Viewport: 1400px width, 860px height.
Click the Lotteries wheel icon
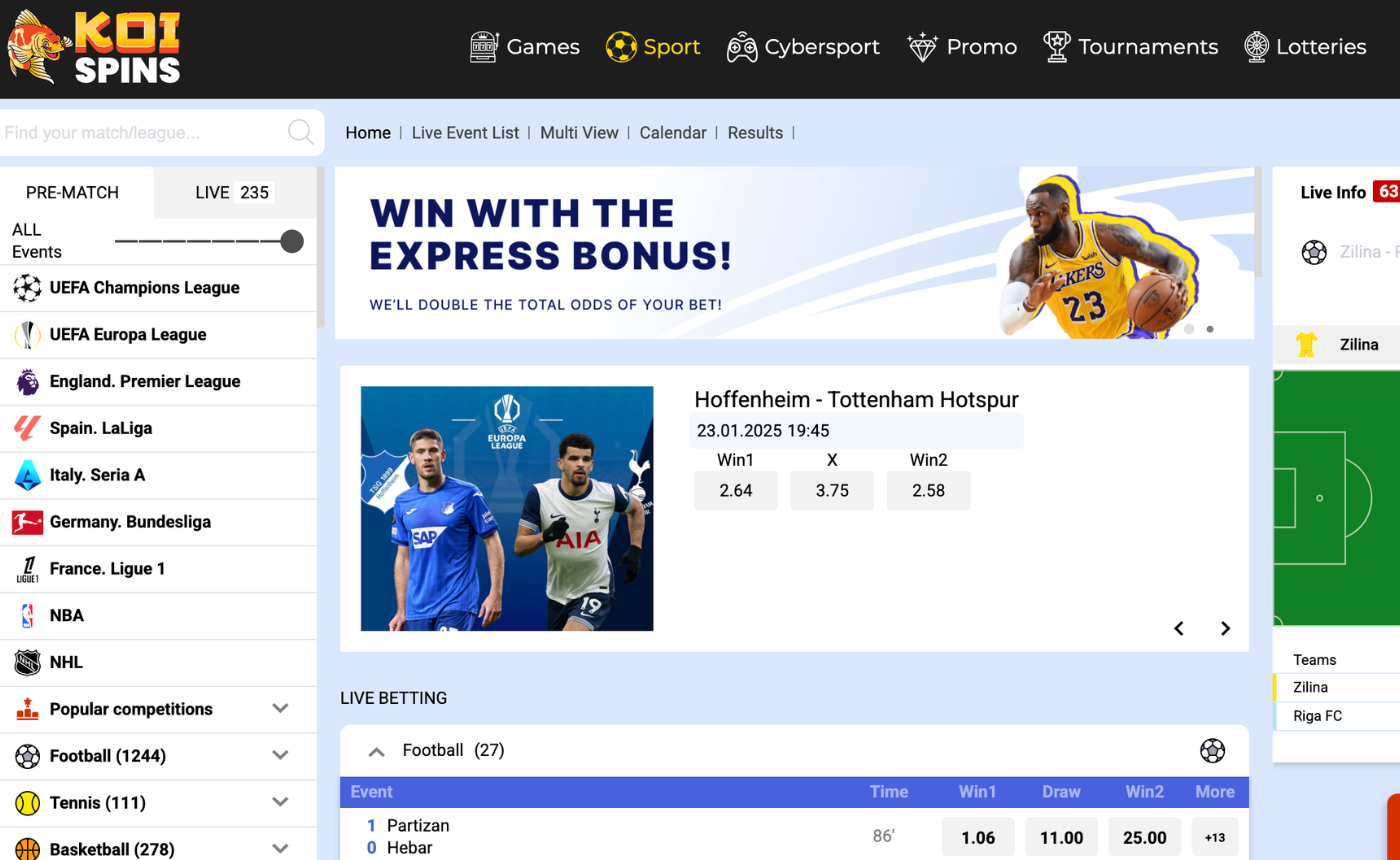[x=1257, y=47]
